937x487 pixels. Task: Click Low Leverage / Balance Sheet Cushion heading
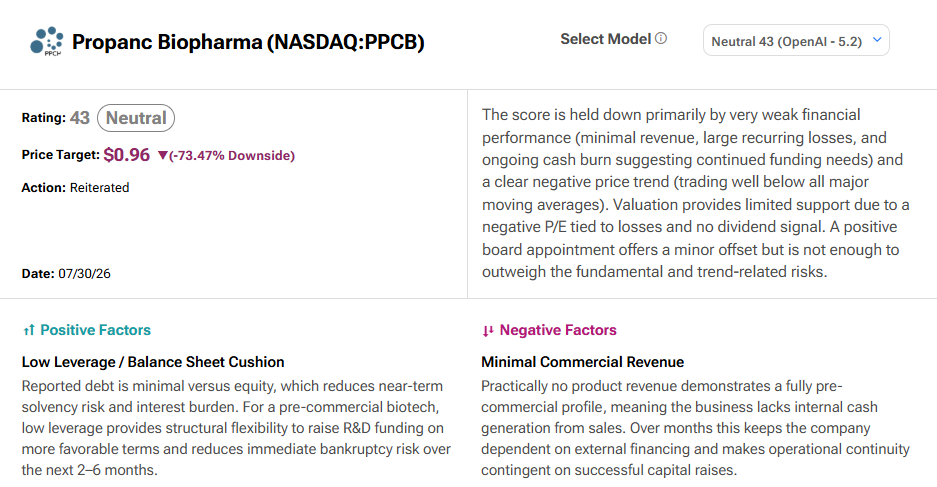(x=153, y=362)
